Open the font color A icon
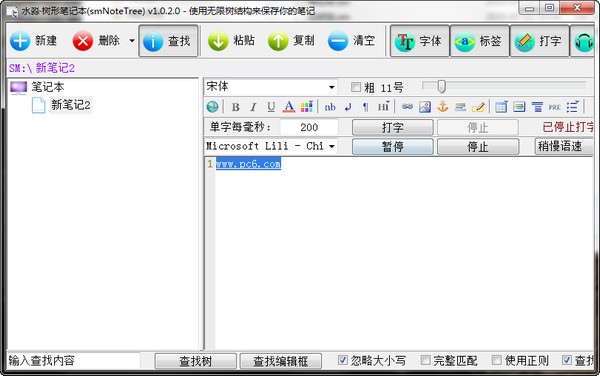Viewport: 600px width, 376px height. (x=289, y=107)
